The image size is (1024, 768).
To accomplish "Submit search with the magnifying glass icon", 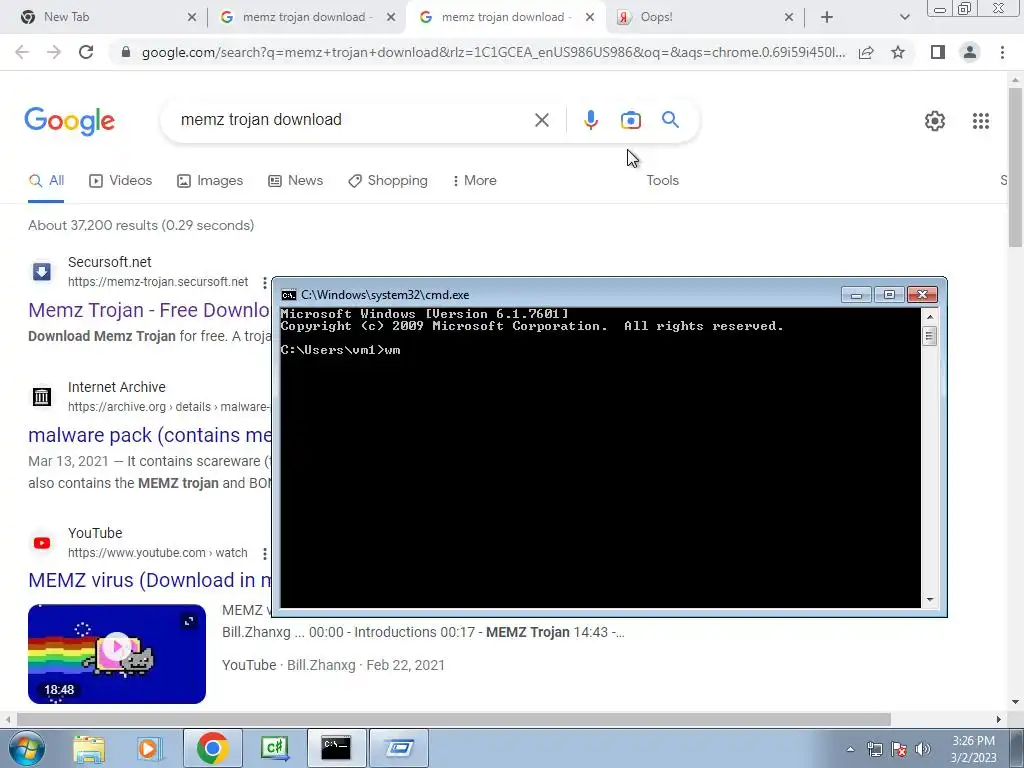I will (670, 120).
